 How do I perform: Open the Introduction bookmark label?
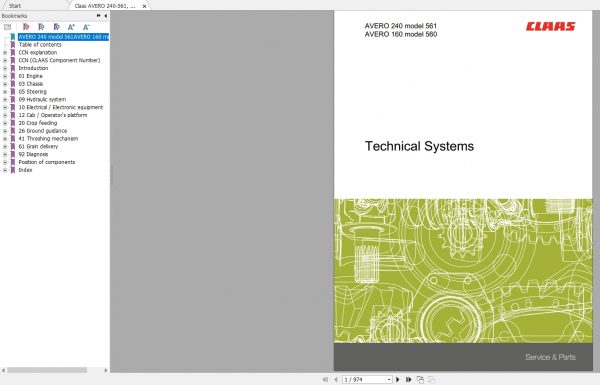(x=33, y=68)
